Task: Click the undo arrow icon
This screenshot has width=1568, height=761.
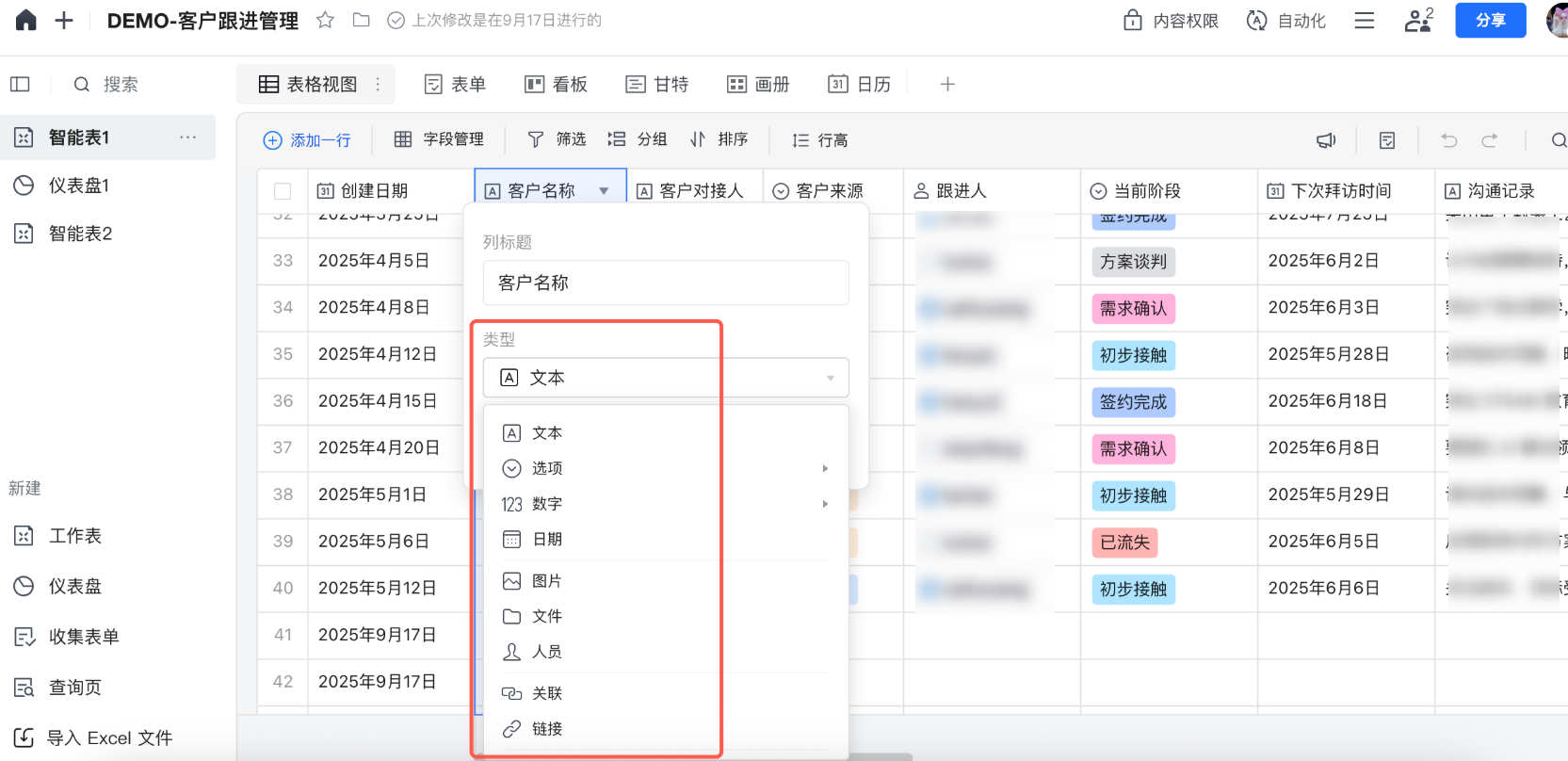Action: point(1448,140)
